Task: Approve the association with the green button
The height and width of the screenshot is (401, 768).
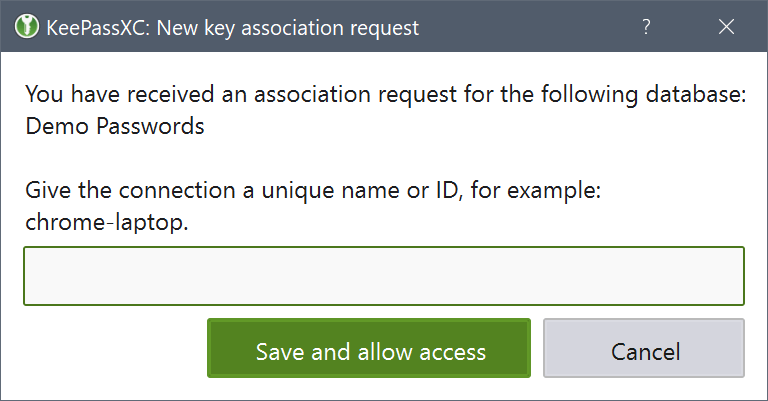Action: coord(369,351)
